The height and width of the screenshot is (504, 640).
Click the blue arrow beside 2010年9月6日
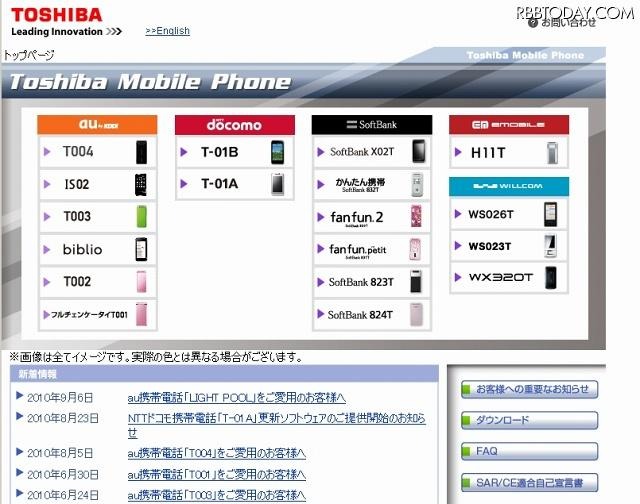(x=19, y=395)
